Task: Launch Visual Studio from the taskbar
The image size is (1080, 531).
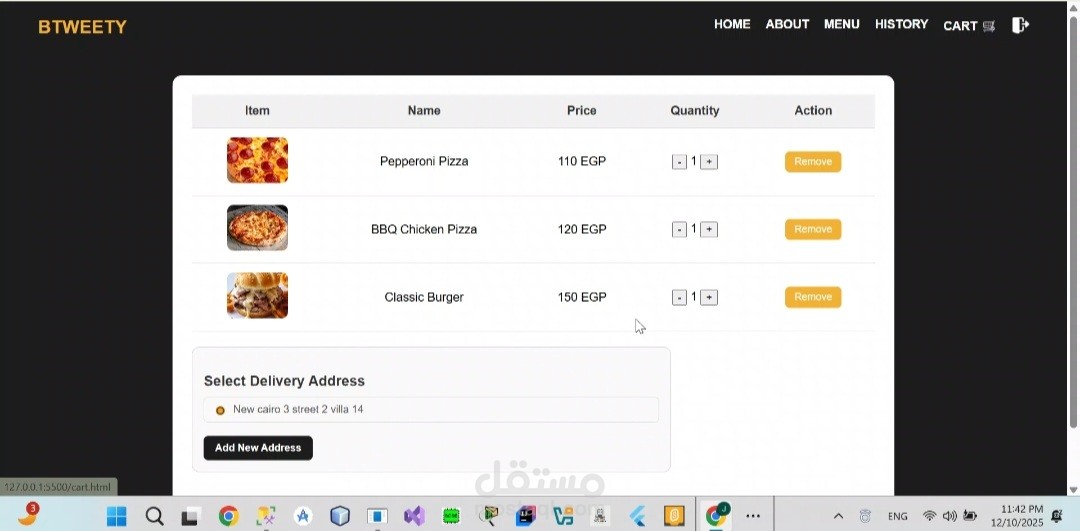Action: 414,516
